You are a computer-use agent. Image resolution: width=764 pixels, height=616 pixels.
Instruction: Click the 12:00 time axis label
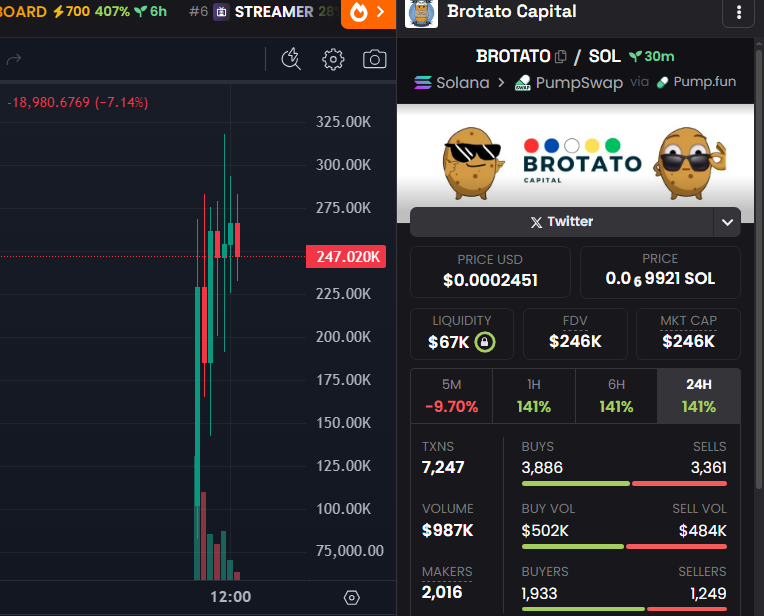(230, 597)
